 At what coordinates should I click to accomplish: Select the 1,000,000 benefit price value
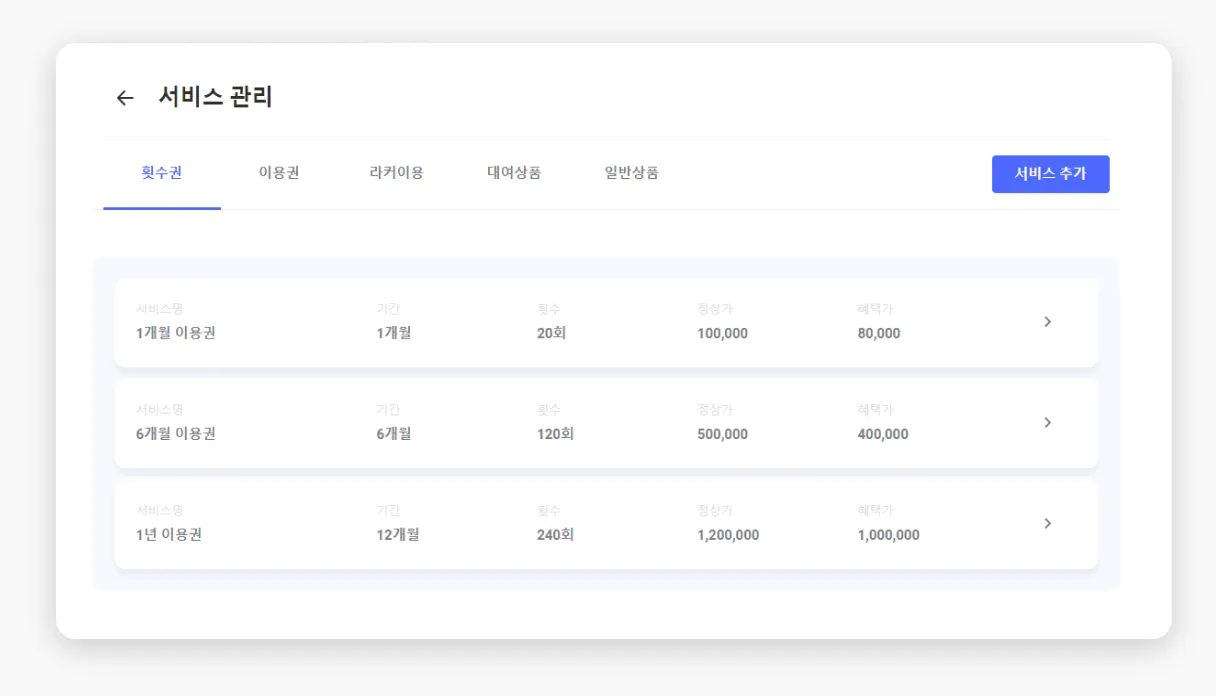click(888, 536)
